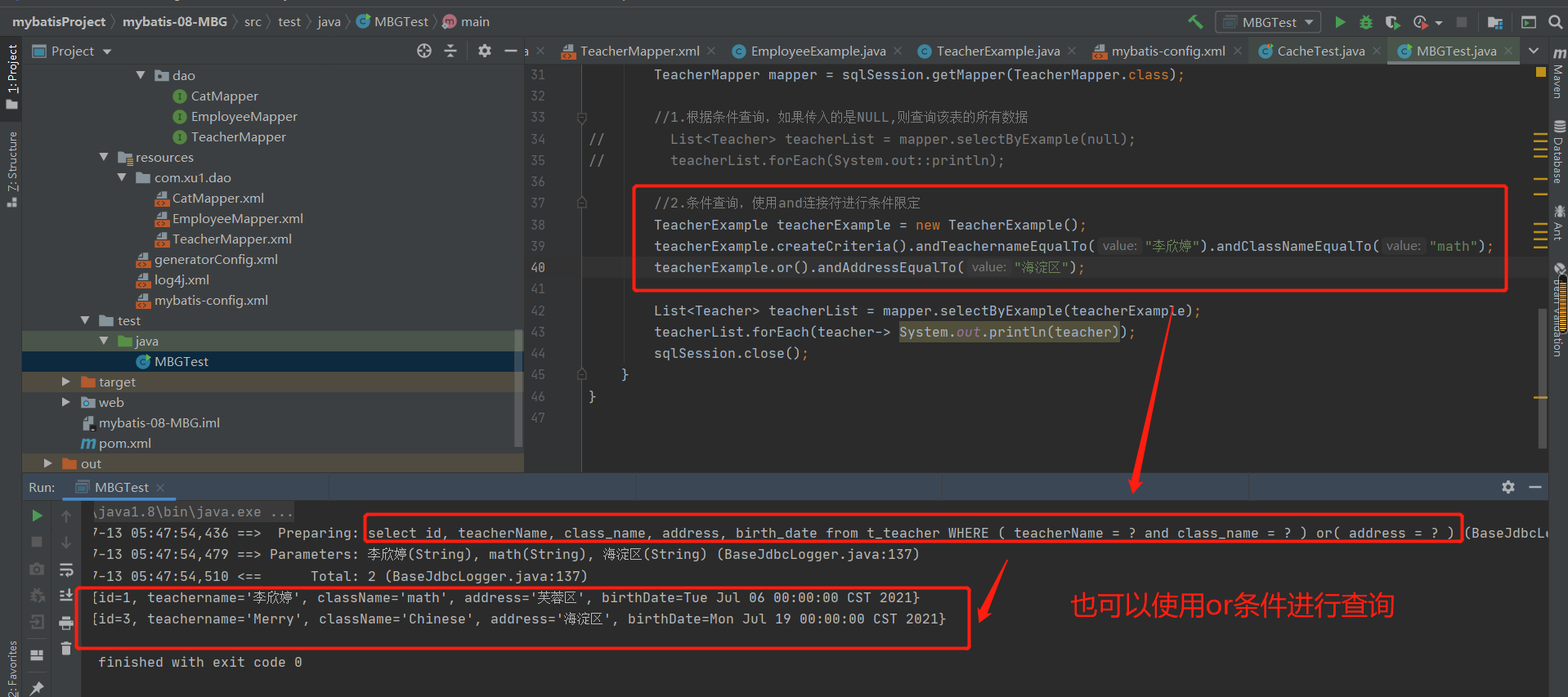Close the TeacherMapper.xml tab
The height and width of the screenshot is (697, 1568).
712,51
